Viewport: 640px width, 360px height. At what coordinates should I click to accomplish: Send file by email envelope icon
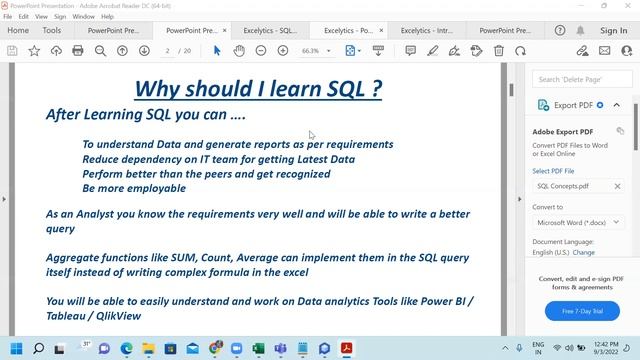604,51
